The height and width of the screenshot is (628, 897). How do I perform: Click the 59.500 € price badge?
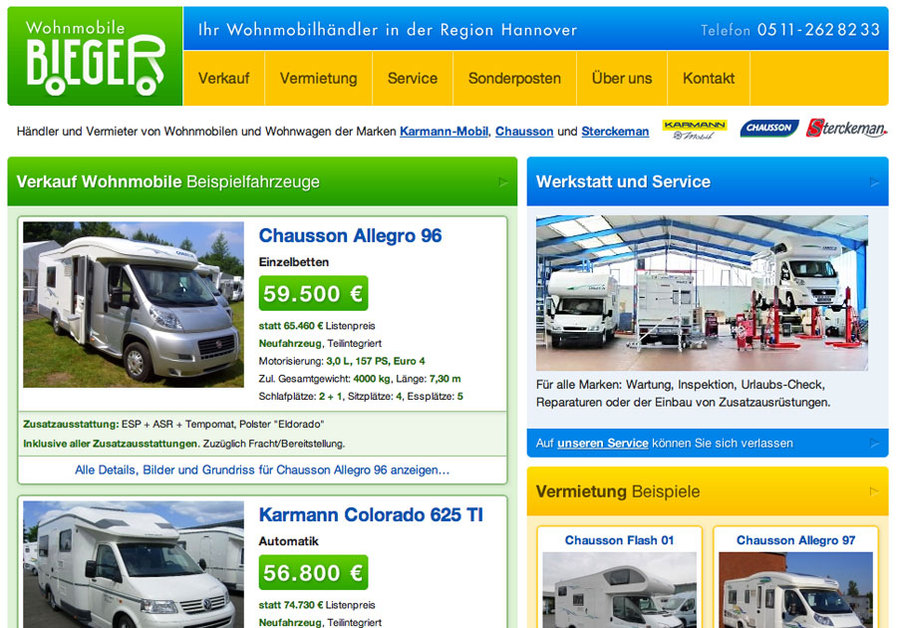[313, 293]
